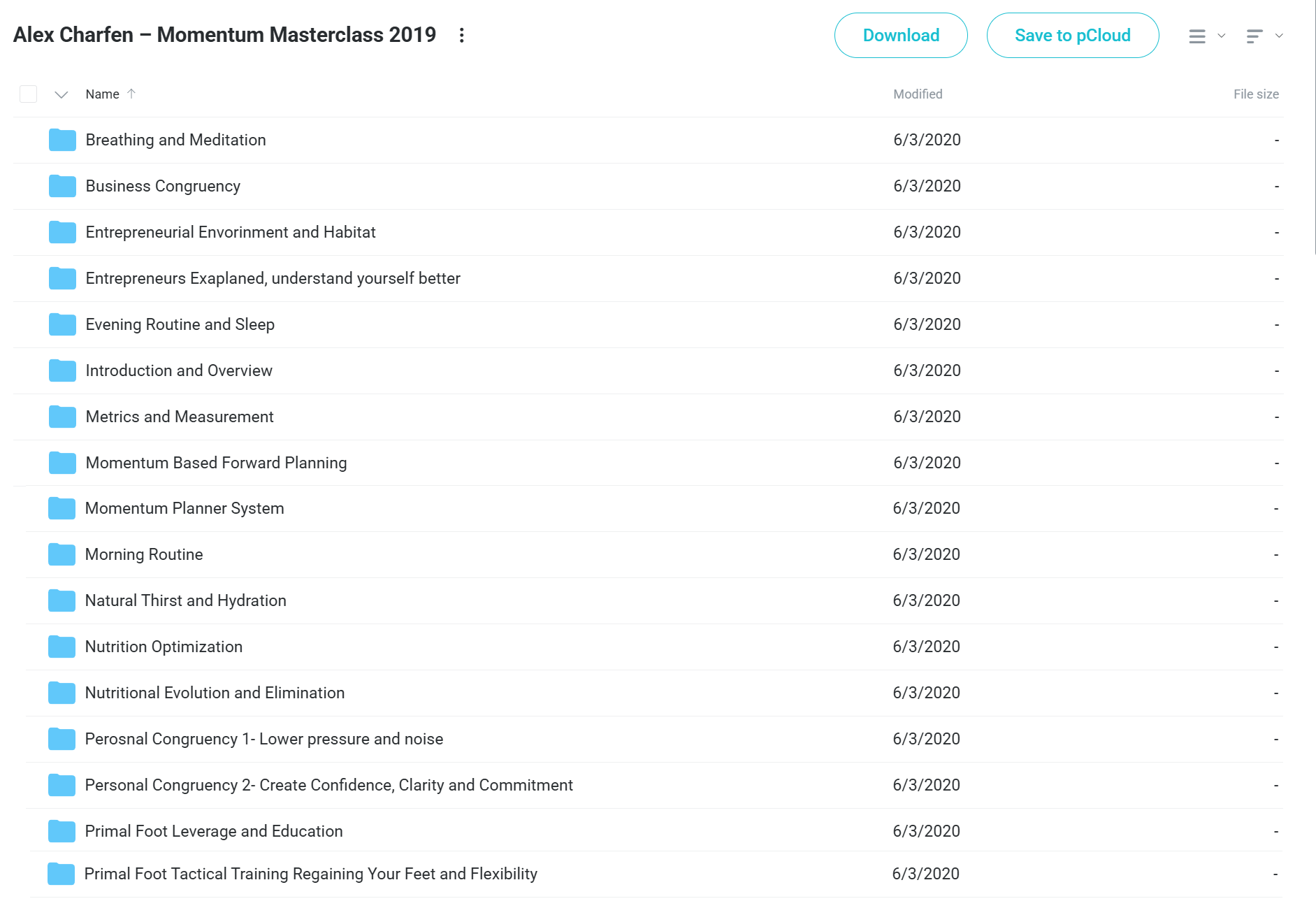Click the vertical scrollbar at right edge
The width and height of the screenshot is (1316, 908).
point(1314,127)
